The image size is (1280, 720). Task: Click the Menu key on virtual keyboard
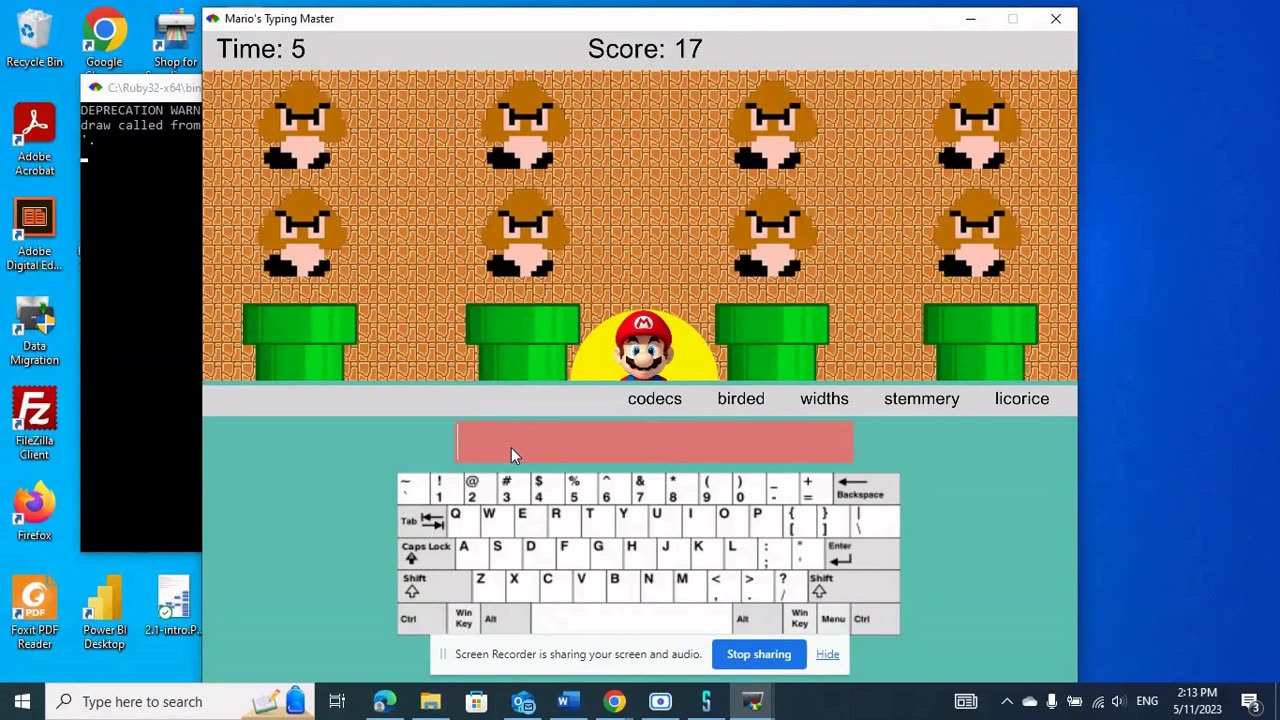tap(833, 619)
